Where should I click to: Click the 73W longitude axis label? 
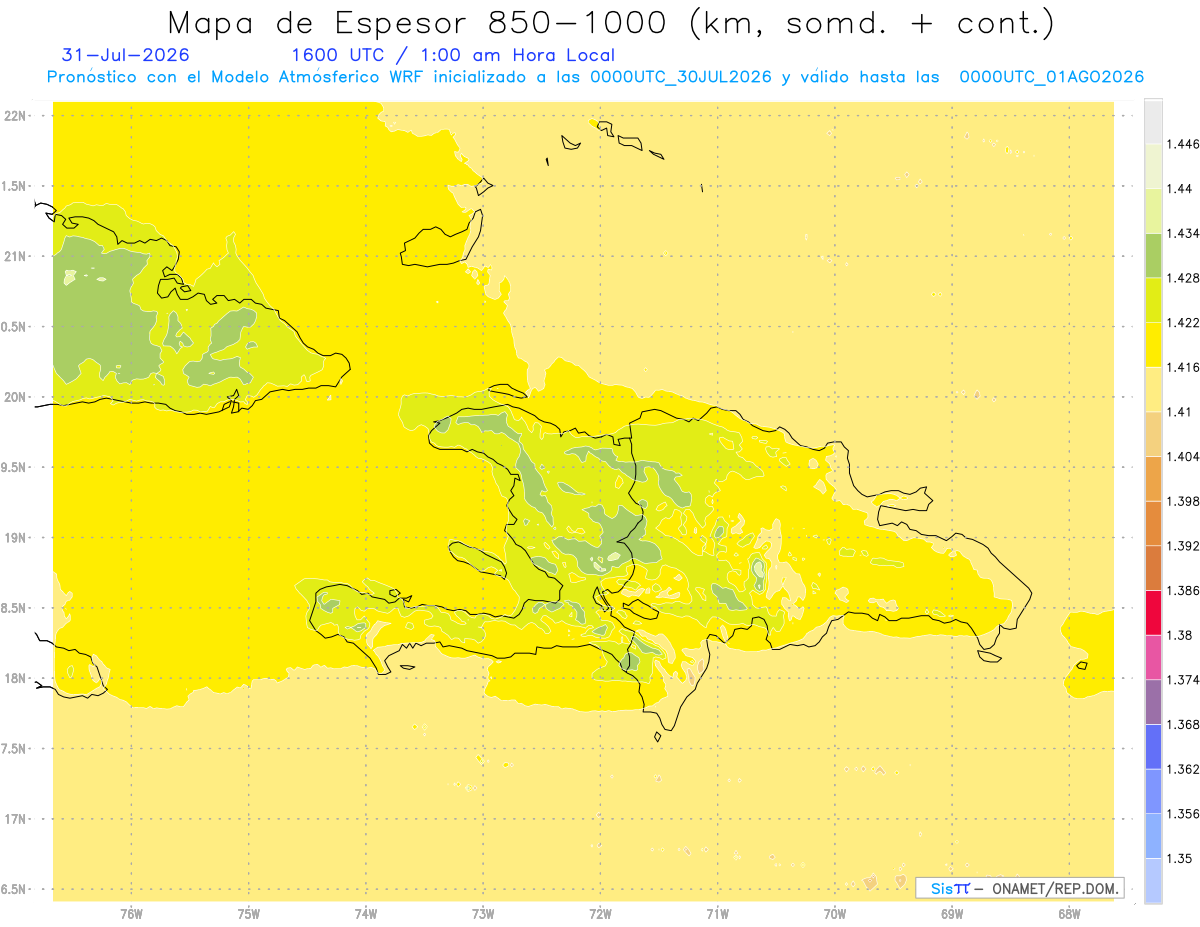tap(483, 913)
